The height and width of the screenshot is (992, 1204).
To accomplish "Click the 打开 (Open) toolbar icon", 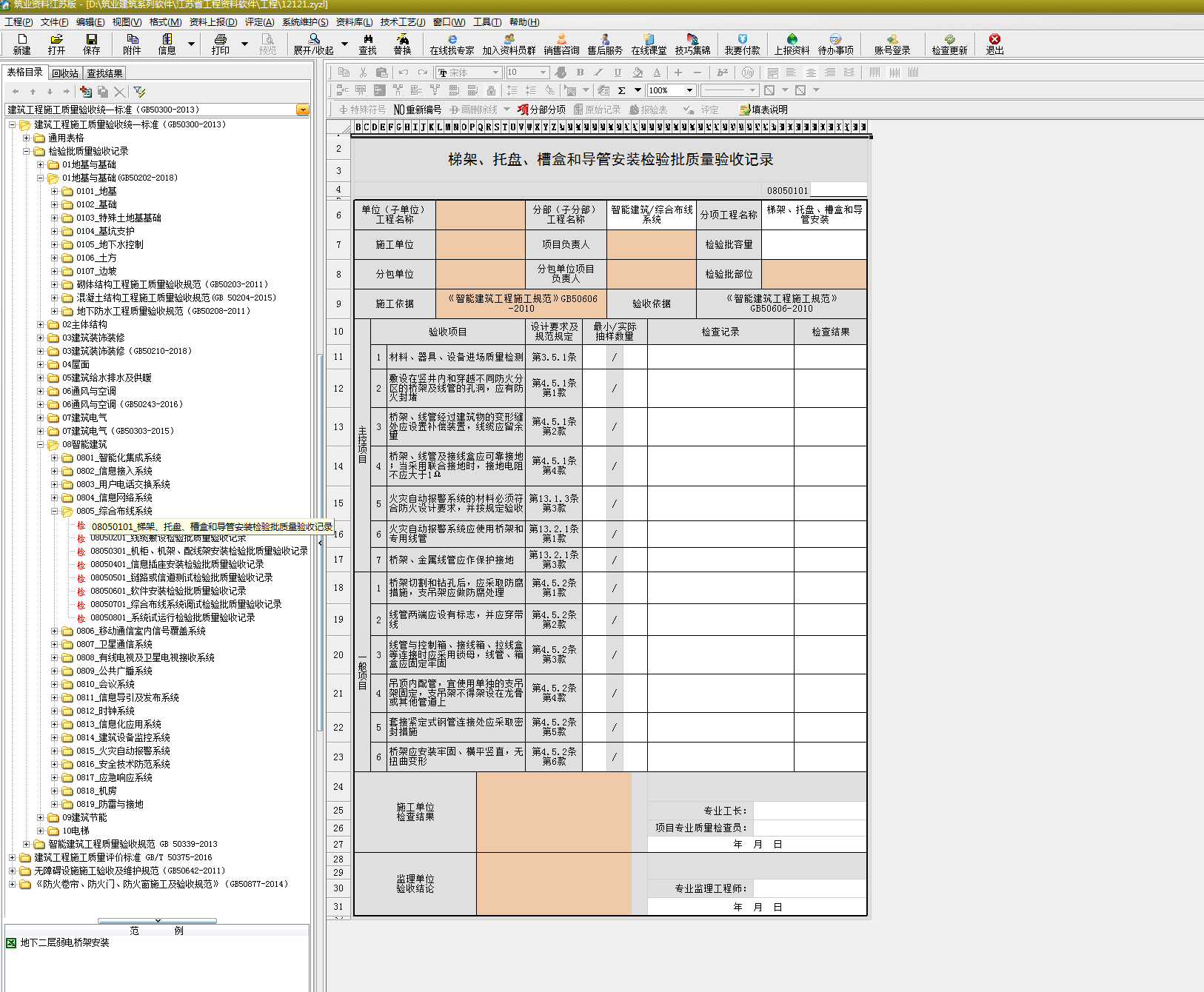I will click(x=56, y=44).
